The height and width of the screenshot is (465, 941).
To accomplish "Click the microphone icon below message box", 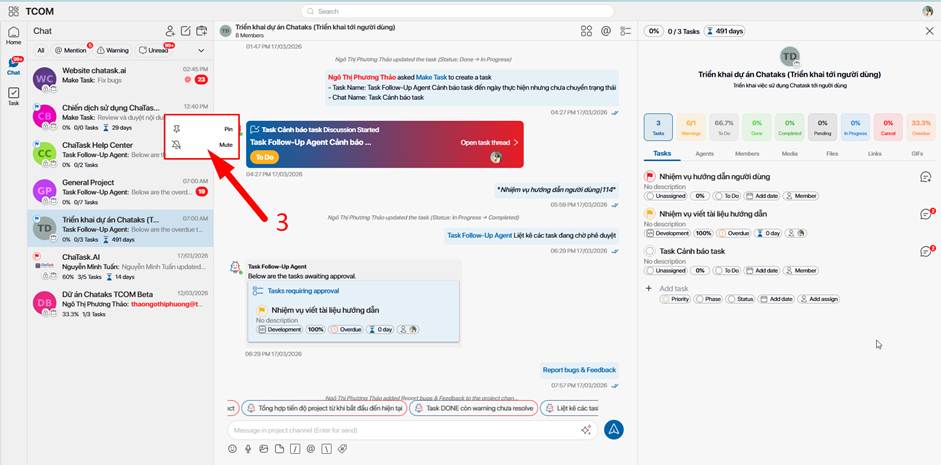I will (x=248, y=449).
